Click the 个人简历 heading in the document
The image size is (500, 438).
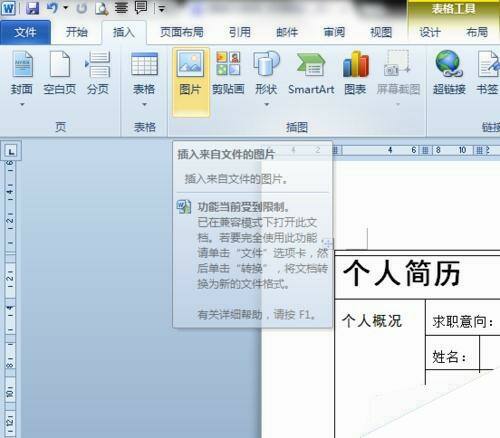coord(402,273)
